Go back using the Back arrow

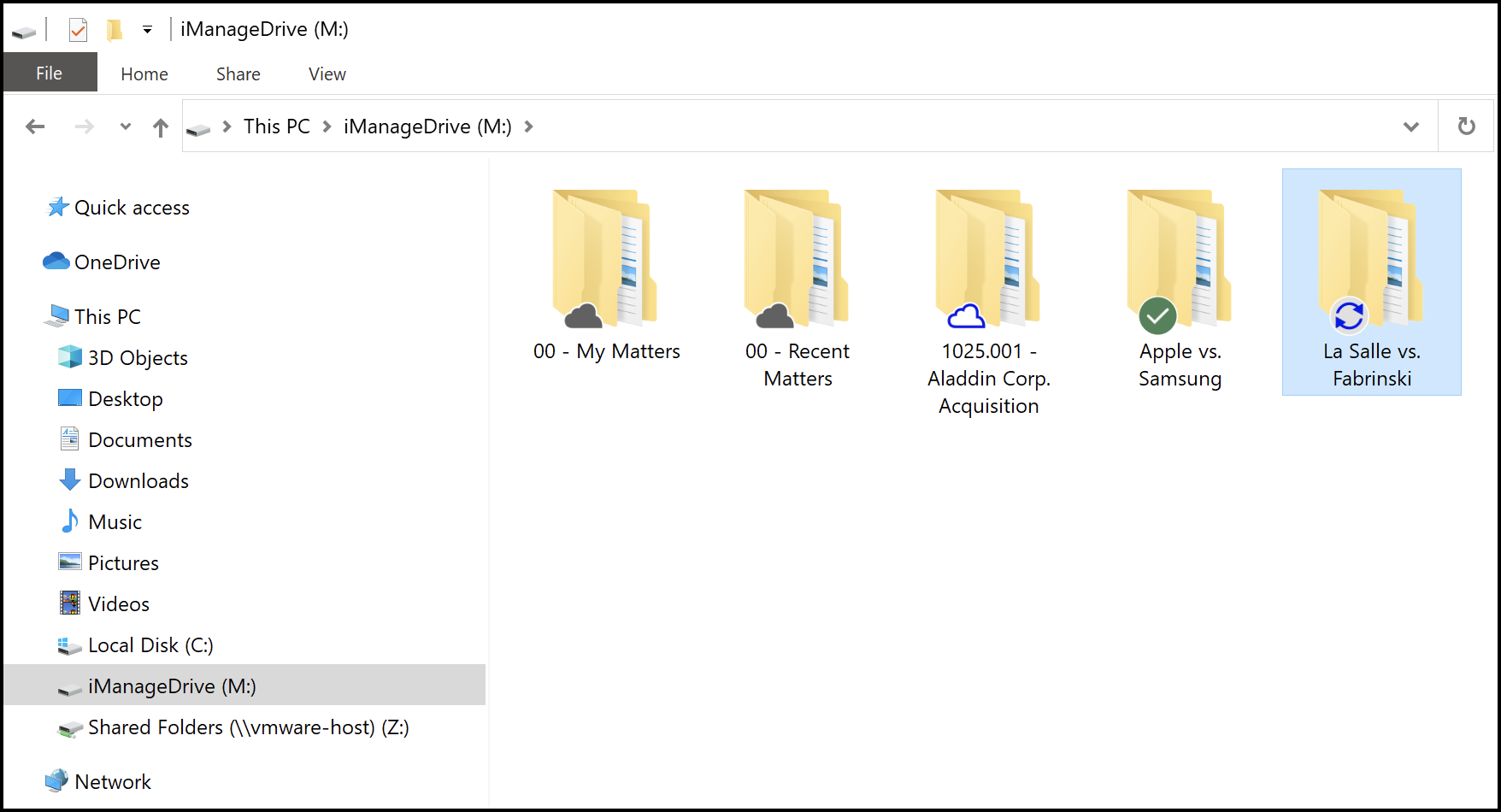[x=35, y=127]
